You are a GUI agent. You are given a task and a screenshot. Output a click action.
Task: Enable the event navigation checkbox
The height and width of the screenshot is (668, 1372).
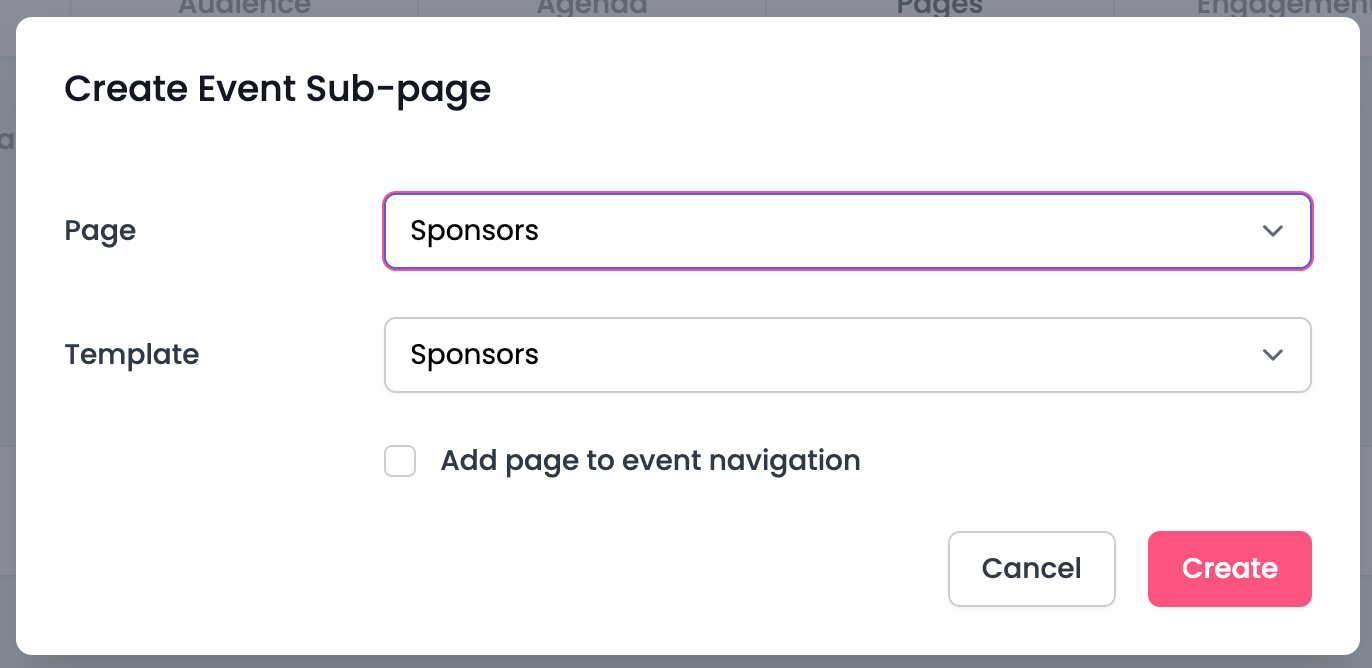tap(400, 461)
